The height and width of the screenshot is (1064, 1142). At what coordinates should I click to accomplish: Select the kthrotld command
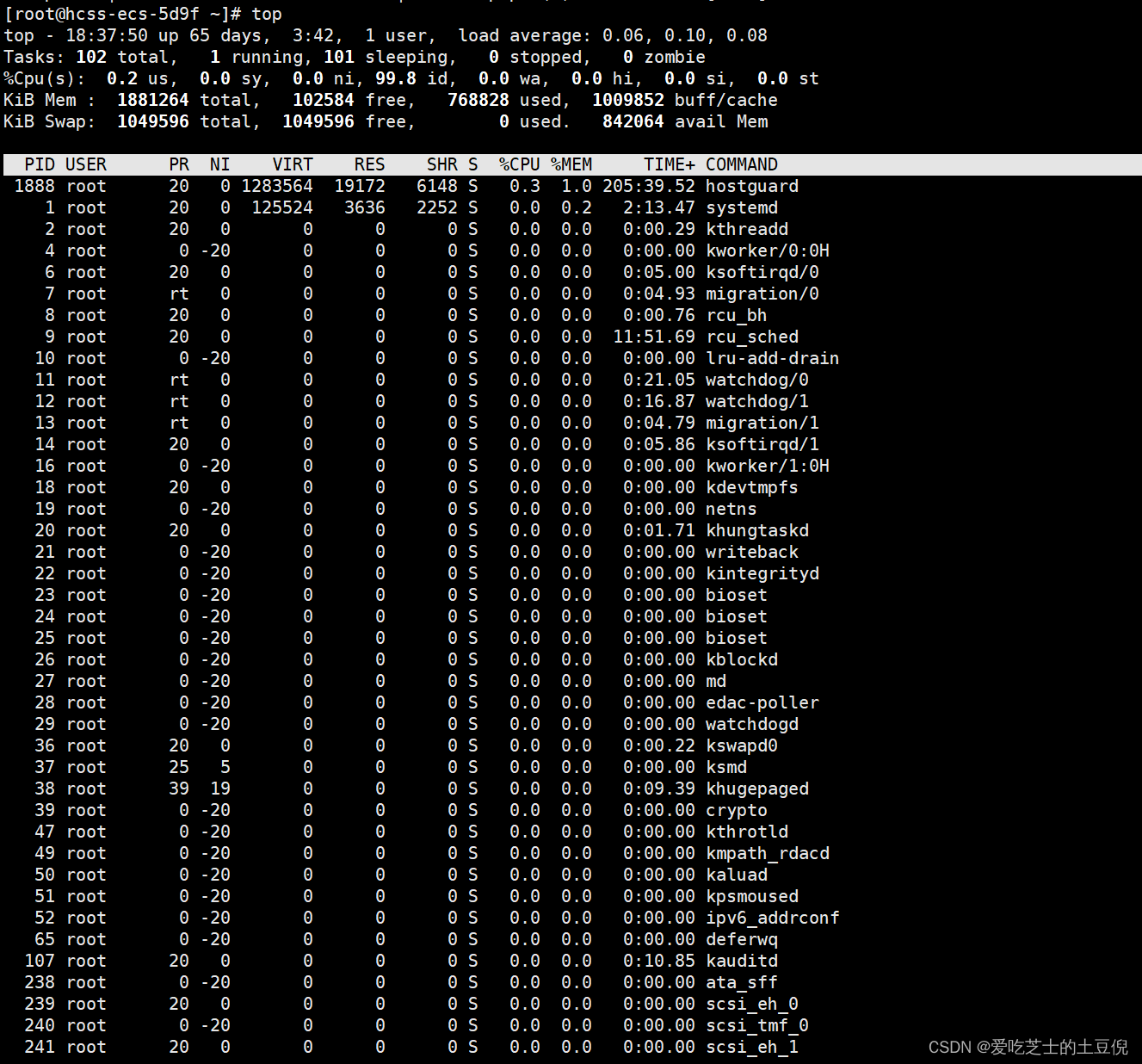(x=747, y=832)
